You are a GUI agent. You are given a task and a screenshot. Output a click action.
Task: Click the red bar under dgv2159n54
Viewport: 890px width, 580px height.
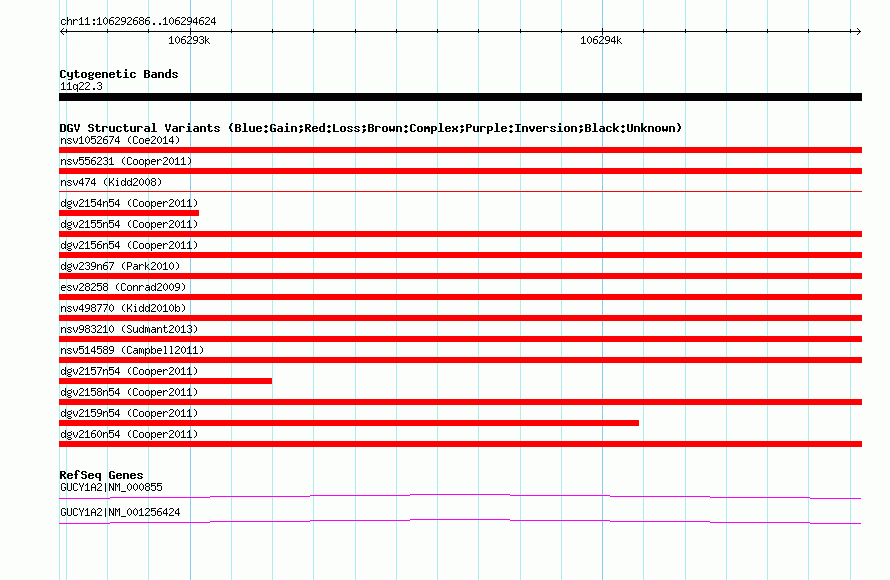click(349, 423)
